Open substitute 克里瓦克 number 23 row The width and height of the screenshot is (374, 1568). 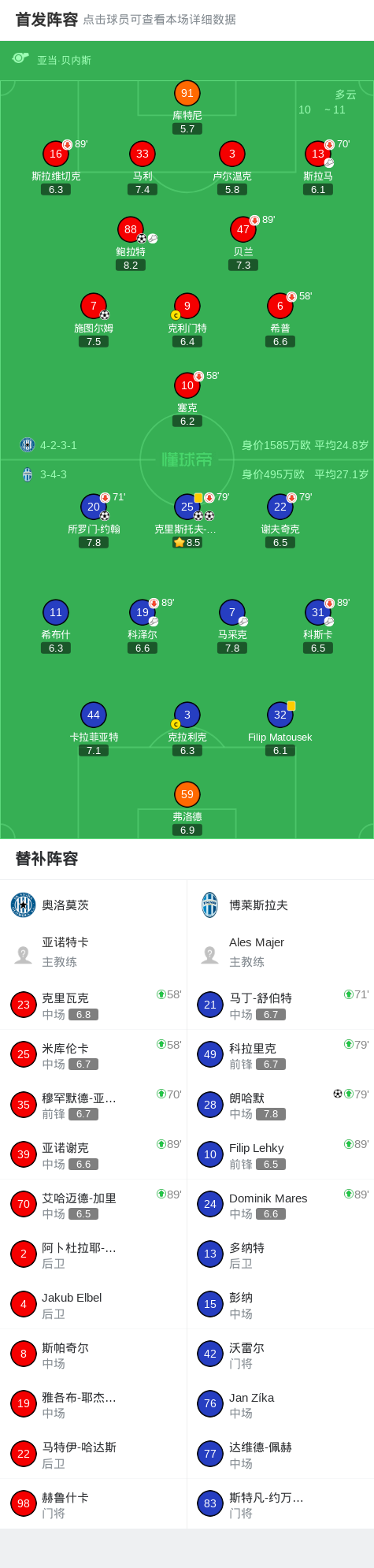pyautogui.click(x=94, y=1005)
